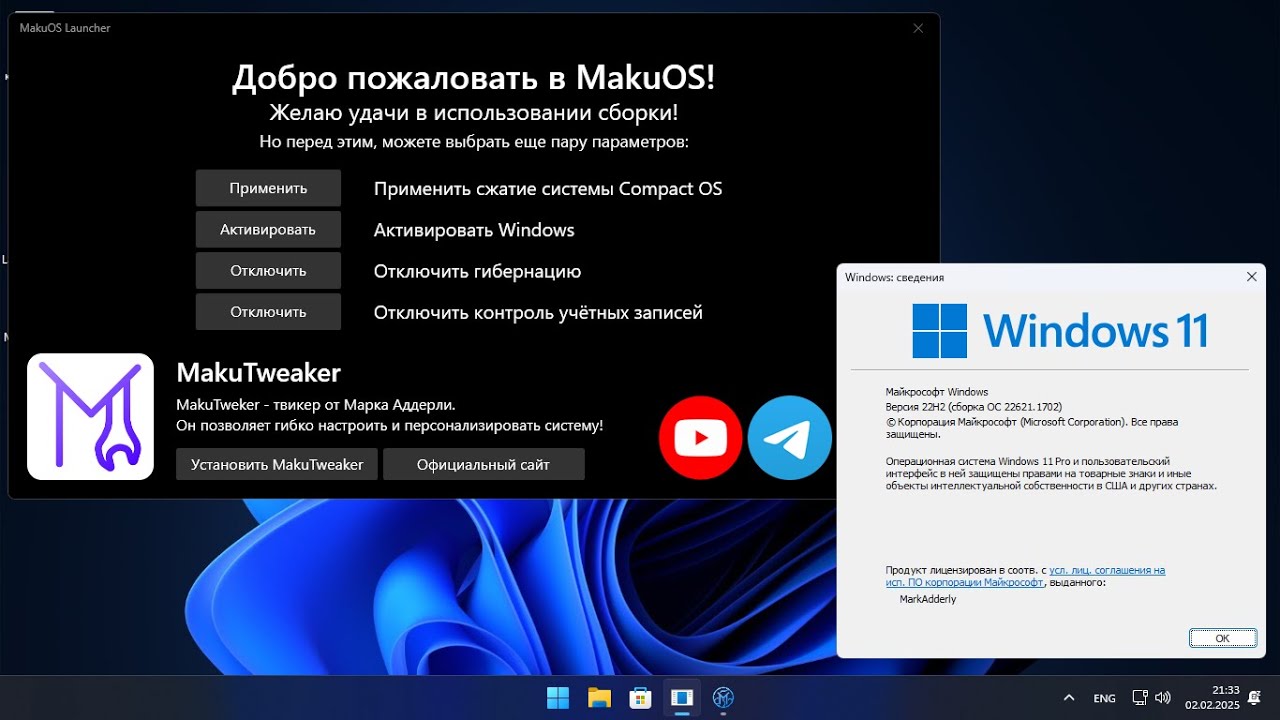Click the YouTube icon in MakuOS Launcher
The height and width of the screenshot is (720, 1280).
[700, 438]
